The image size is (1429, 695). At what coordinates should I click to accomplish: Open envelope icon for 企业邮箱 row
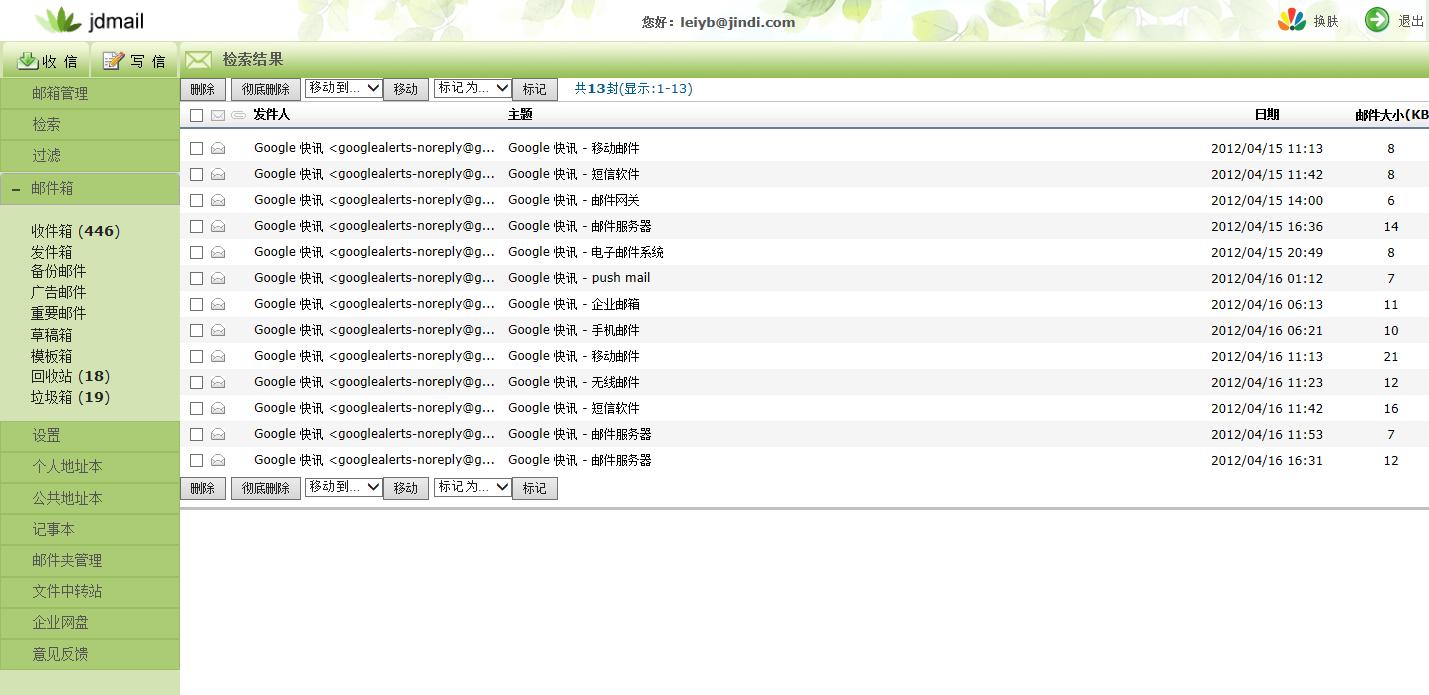pos(218,304)
